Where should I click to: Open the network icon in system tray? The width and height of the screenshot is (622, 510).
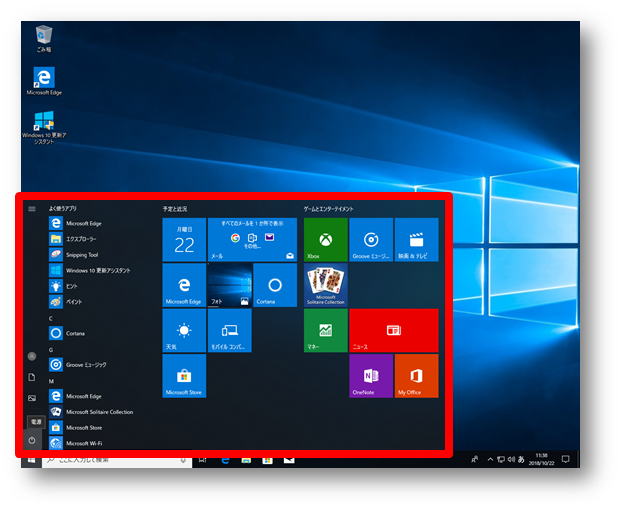tap(501, 459)
